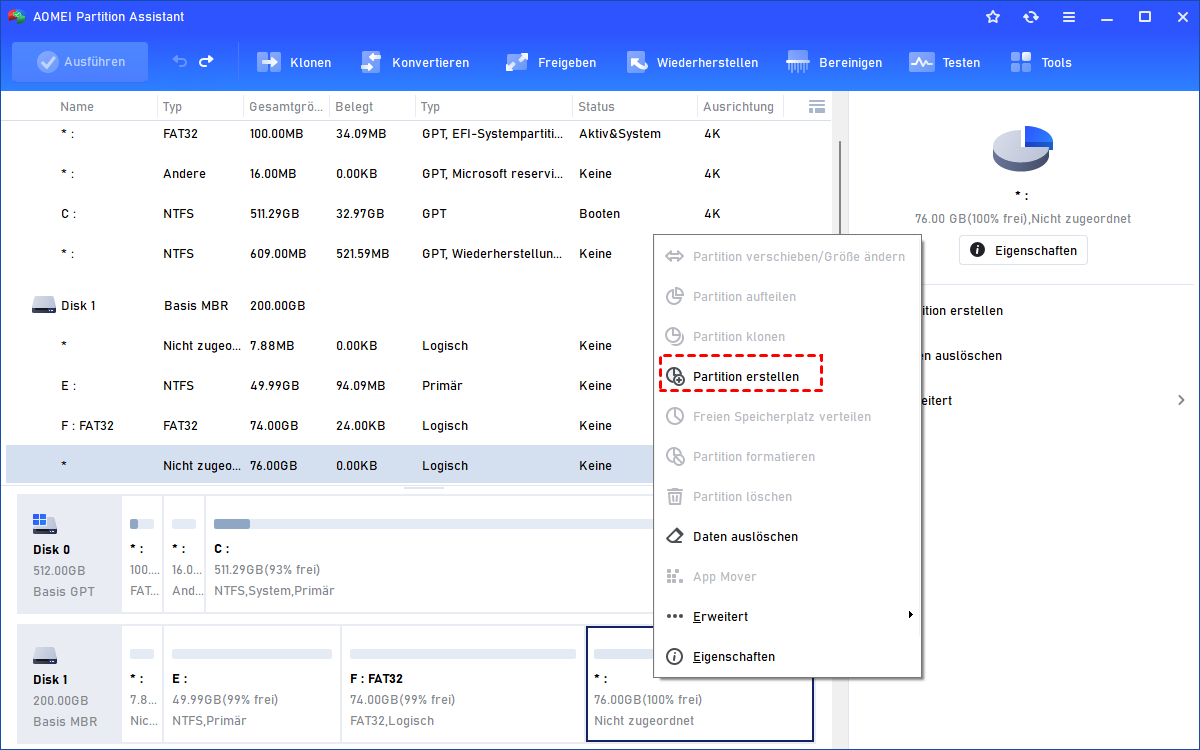This screenshot has height=750, width=1200.
Task: Select the Disk 1 Basis MBR row
Action: [x=330, y=306]
